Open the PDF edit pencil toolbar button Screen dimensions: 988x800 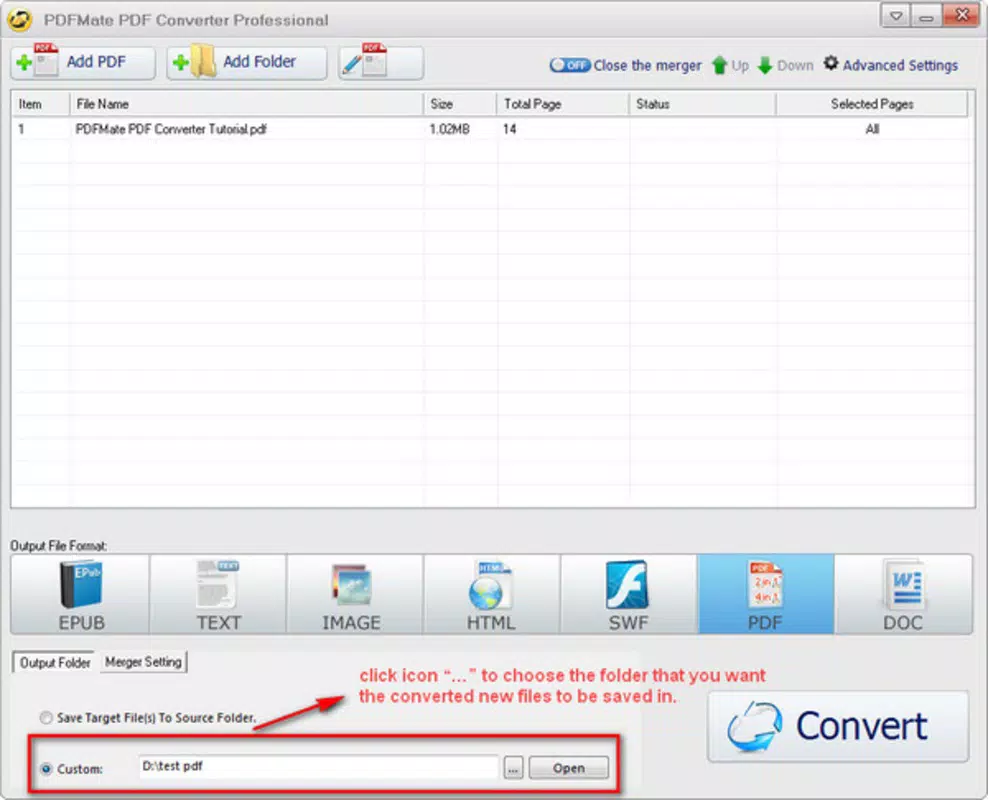click(381, 62)
